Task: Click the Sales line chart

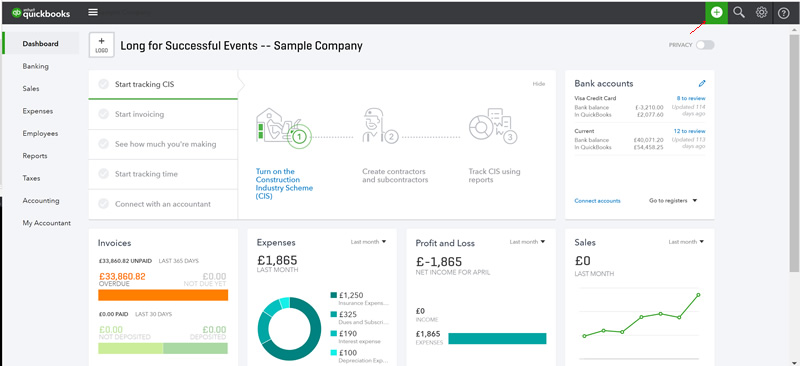Action: pos(641,316)
